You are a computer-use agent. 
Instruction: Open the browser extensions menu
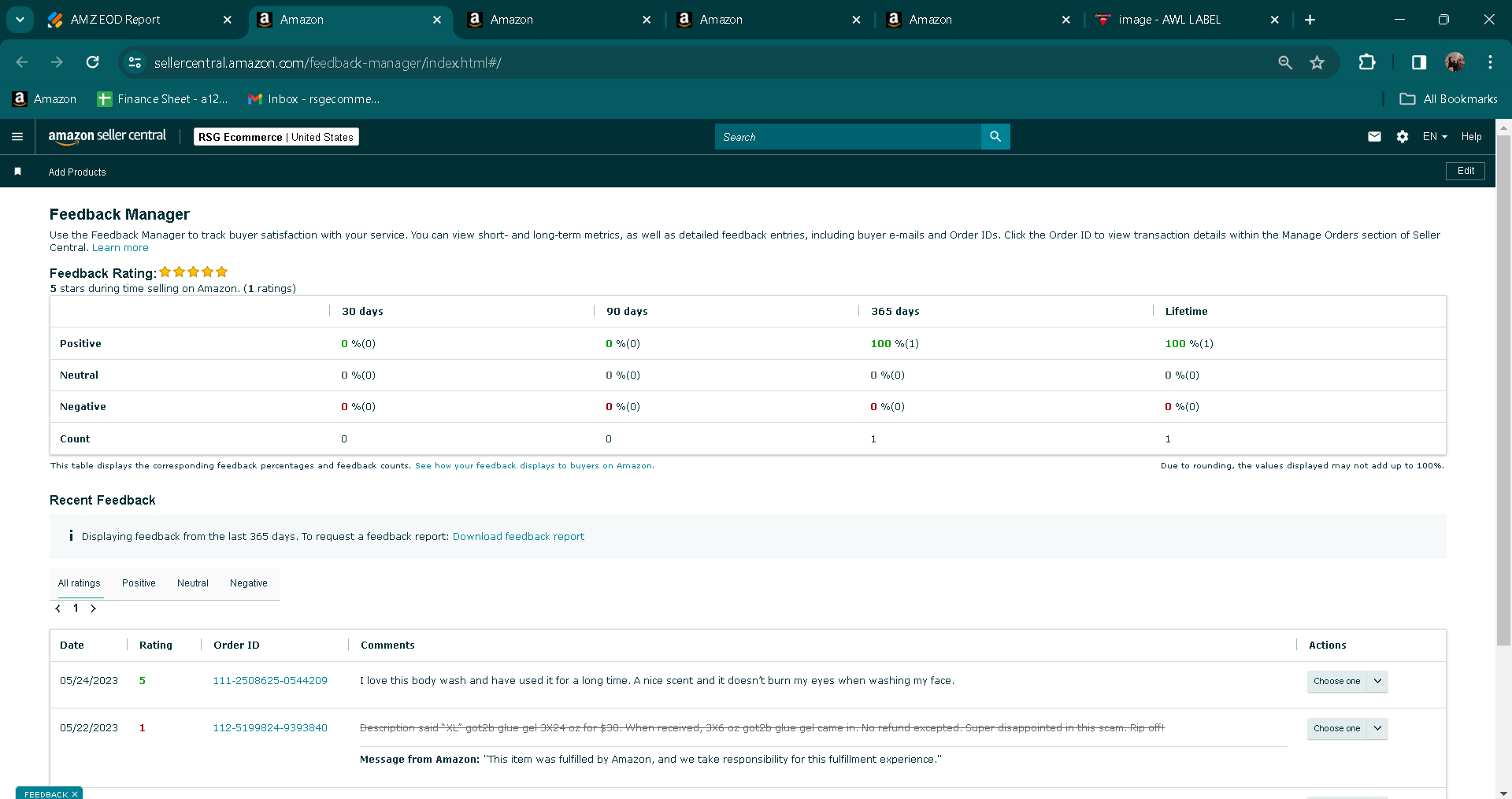coord(1367,62)
